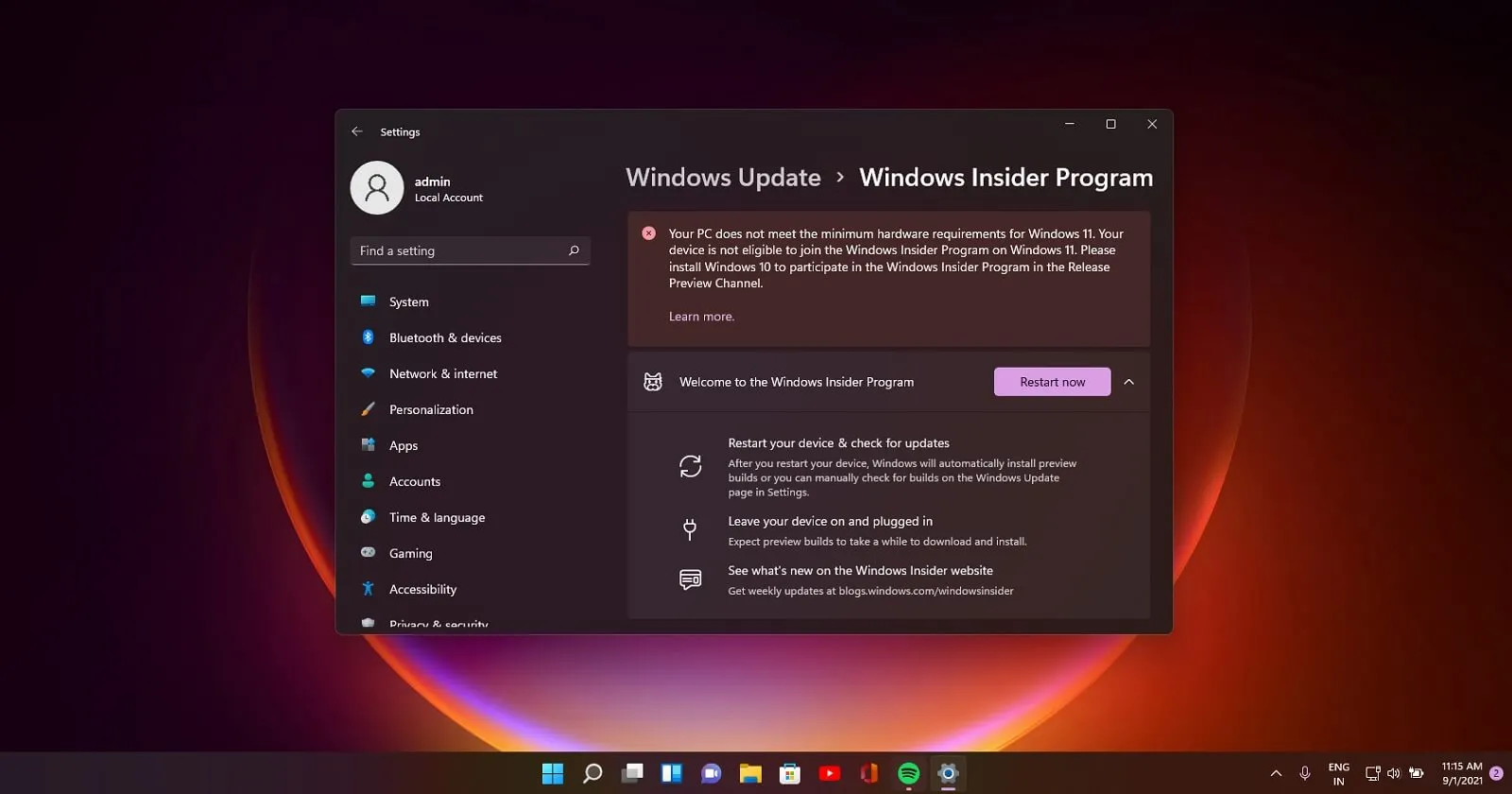Go to Bluetooth & devices settings
The image size is (1512, 794).
click(x=444, y=337)
